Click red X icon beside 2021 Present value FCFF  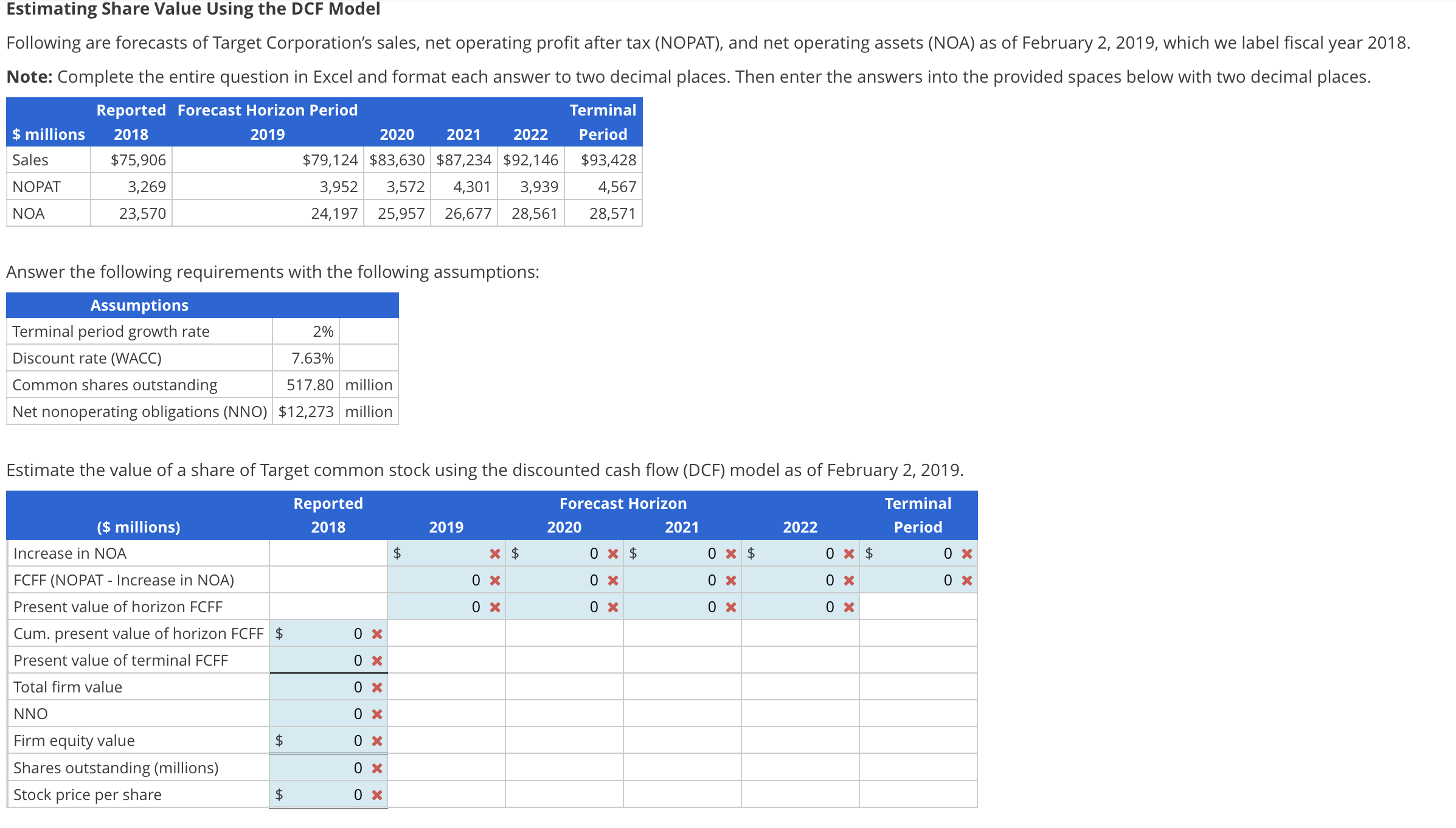(731, 607)
